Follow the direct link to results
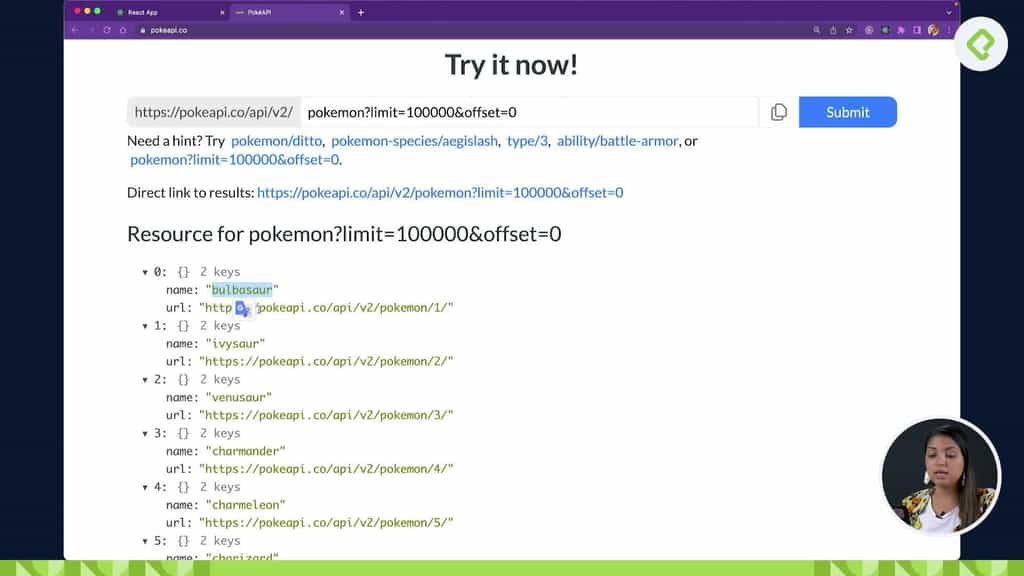Screen dimensions: 1024x576 click(440, 192)
